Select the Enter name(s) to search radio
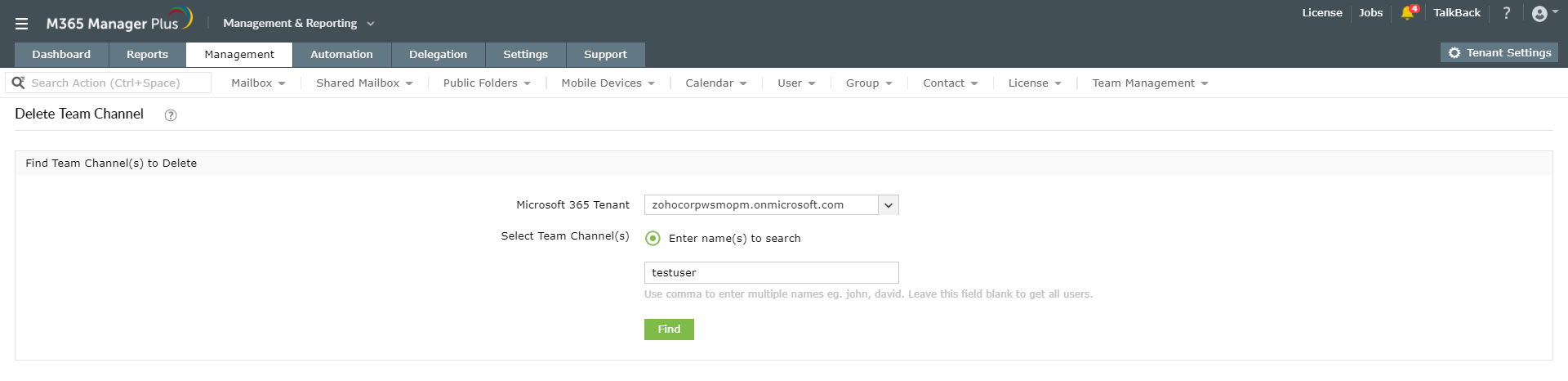 click(x=653, y=239)
